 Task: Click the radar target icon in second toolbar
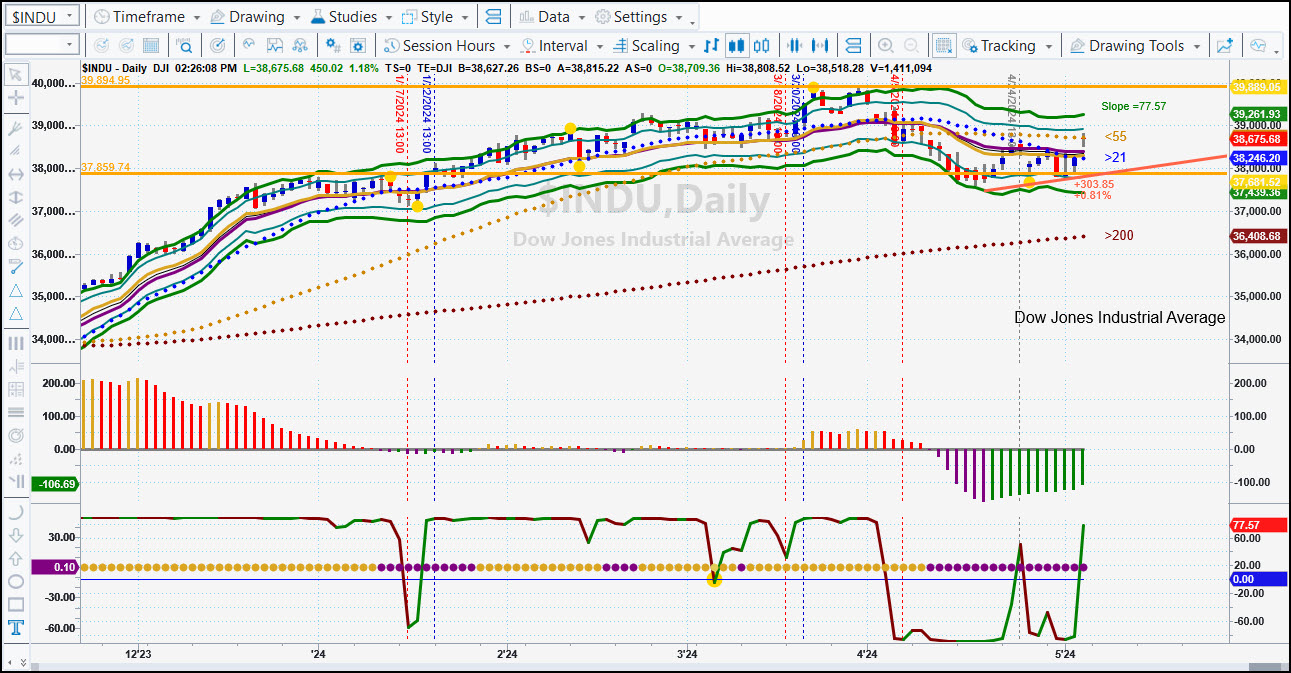coord(217,46)
